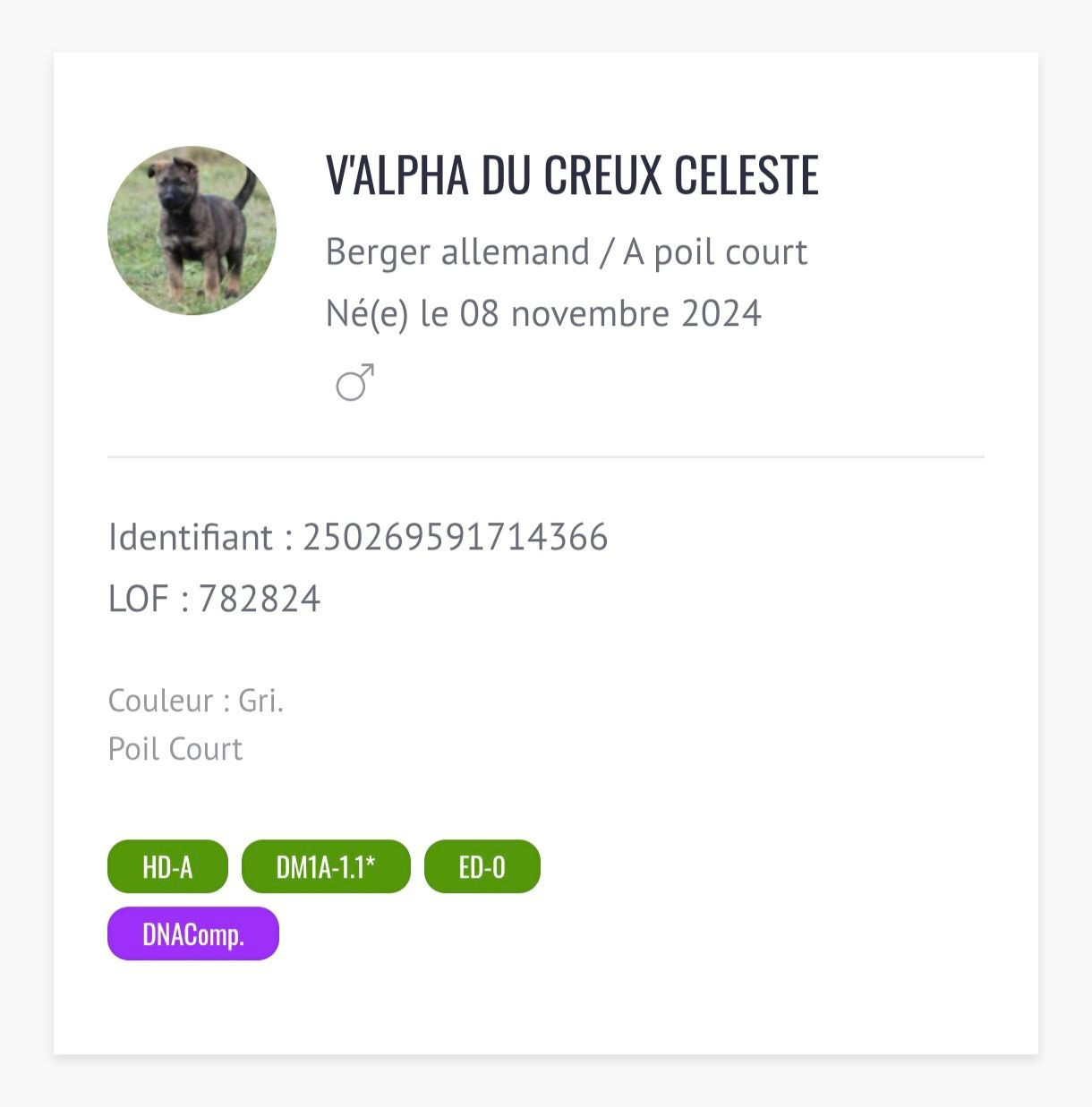Click the puppy profile photo
The image size is (1092, 1107).
pos(192,231)
